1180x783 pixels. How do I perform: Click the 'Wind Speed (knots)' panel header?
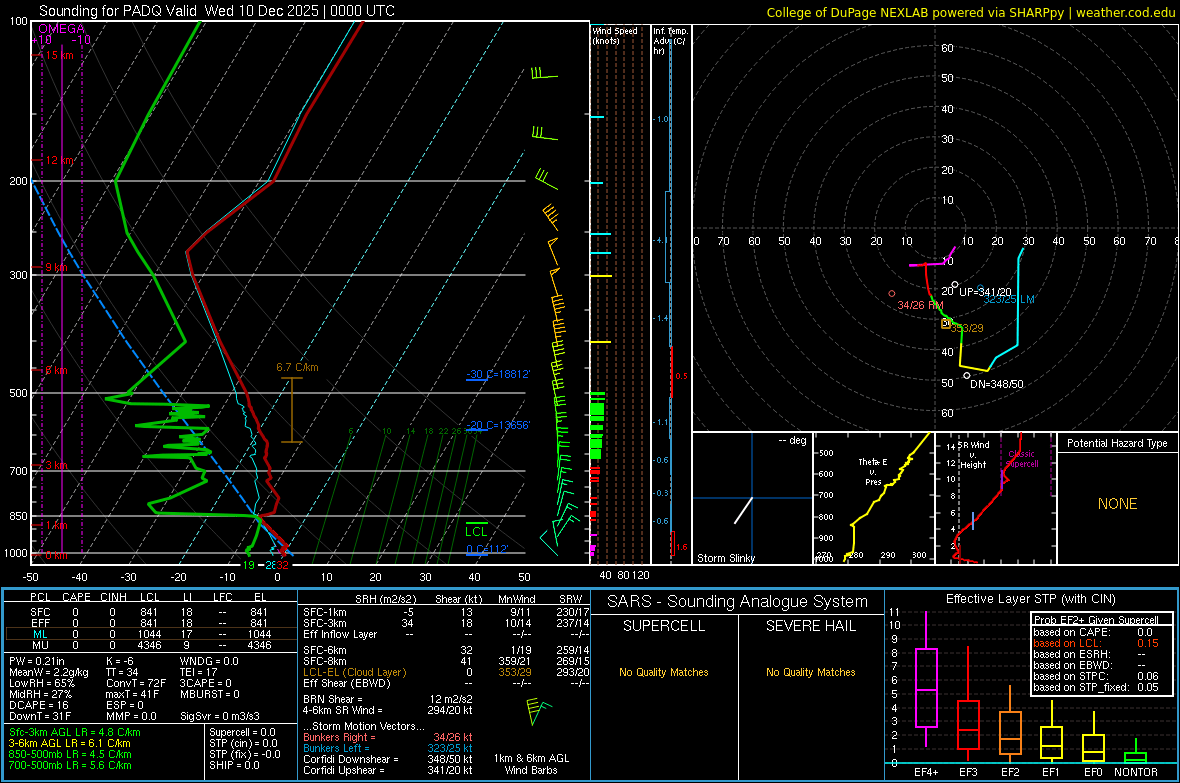tap(615, 35)
